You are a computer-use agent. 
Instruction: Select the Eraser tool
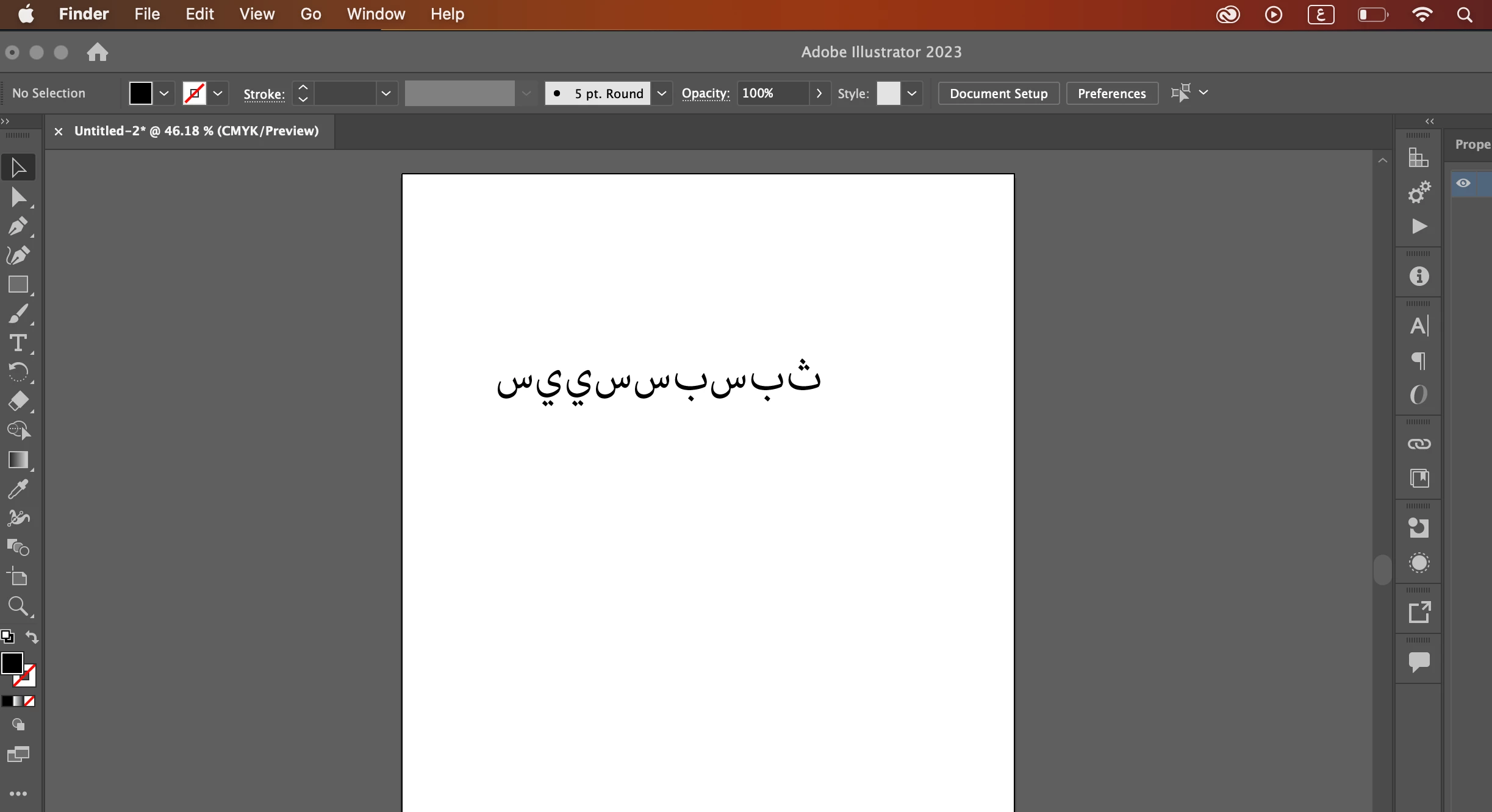click(18, 402)
